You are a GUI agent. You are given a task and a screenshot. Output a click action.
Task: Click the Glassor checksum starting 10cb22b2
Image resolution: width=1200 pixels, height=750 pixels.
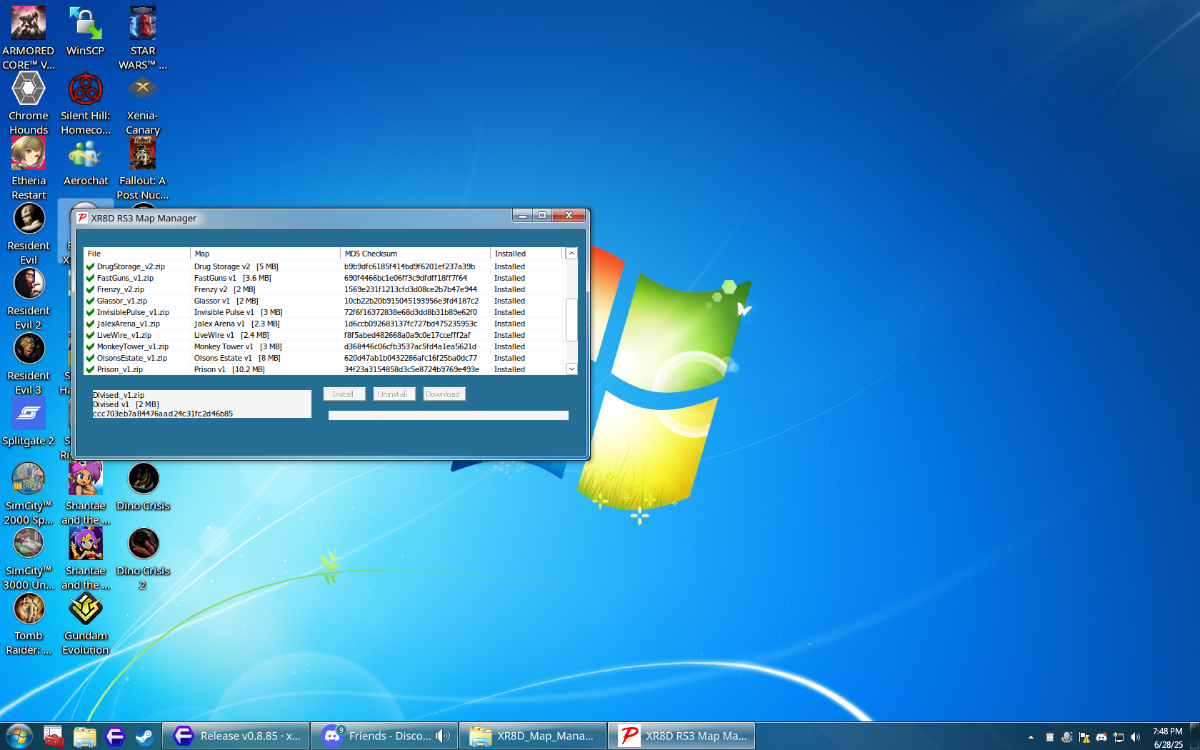coord(412,301)
